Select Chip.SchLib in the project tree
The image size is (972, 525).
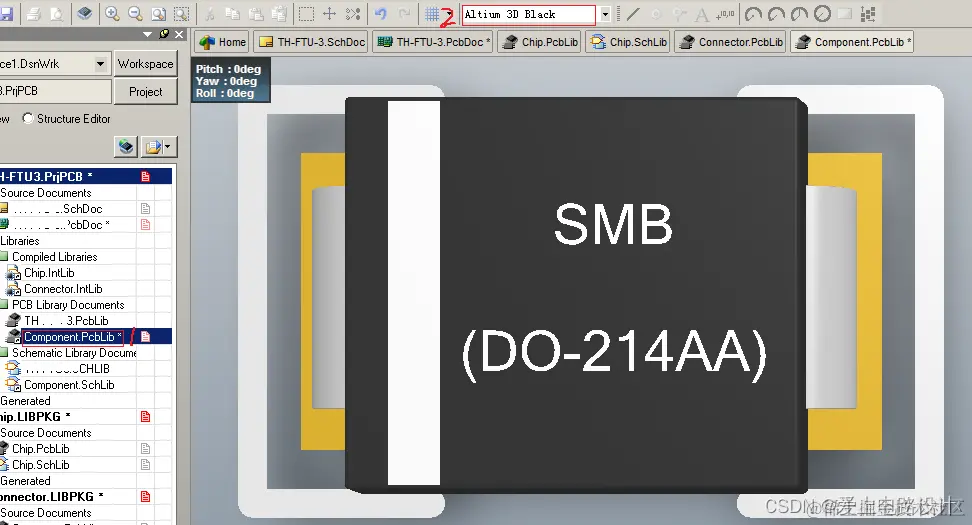point(40,465)
